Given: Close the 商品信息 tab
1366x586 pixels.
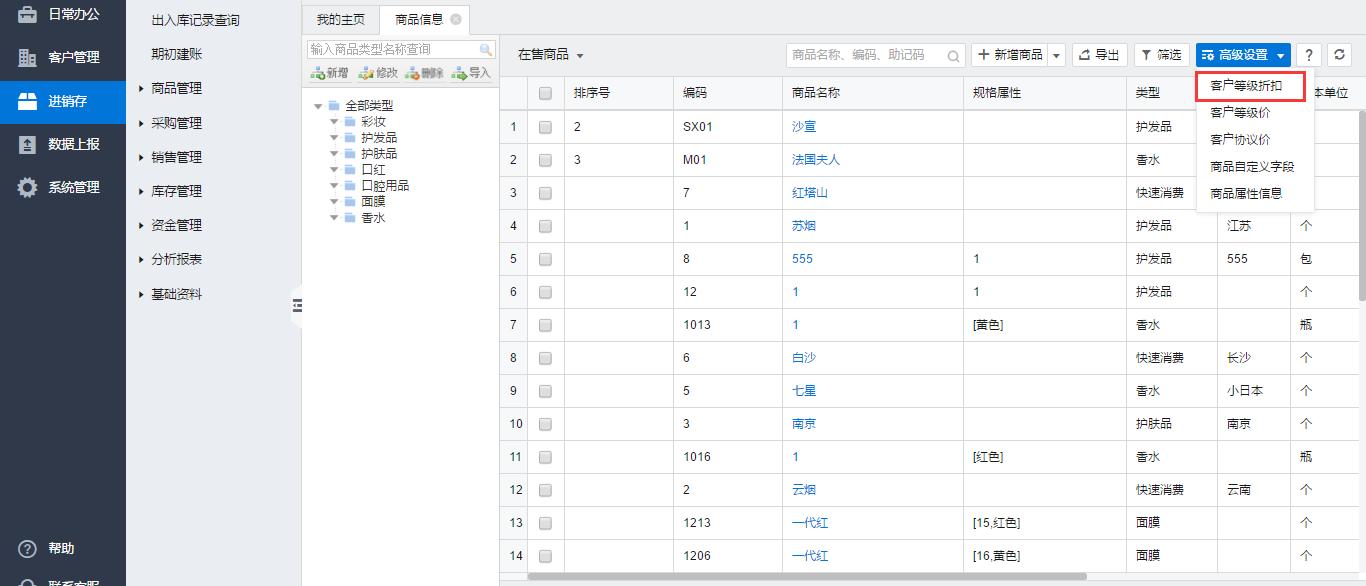Looking at the screenshot, I should click(456, 20).
